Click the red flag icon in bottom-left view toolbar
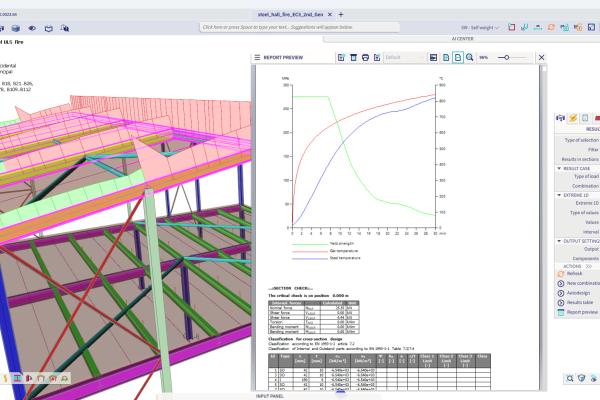 (x=29, y=378)
